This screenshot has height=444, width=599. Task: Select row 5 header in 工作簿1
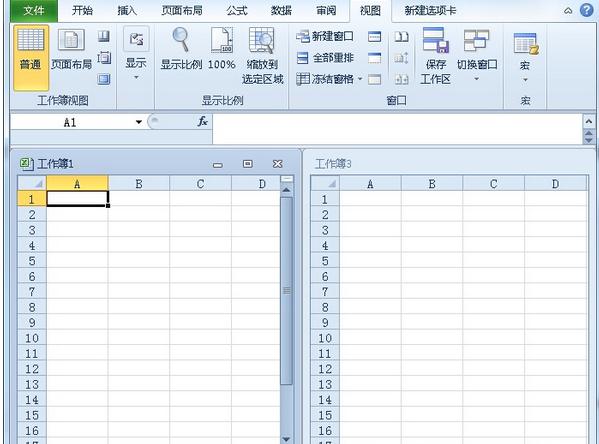[32, 261]
